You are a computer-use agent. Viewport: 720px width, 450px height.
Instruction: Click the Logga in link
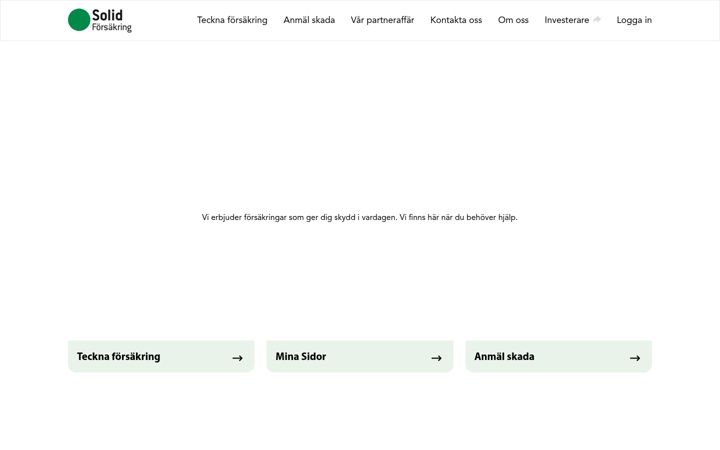click(634, 20)
